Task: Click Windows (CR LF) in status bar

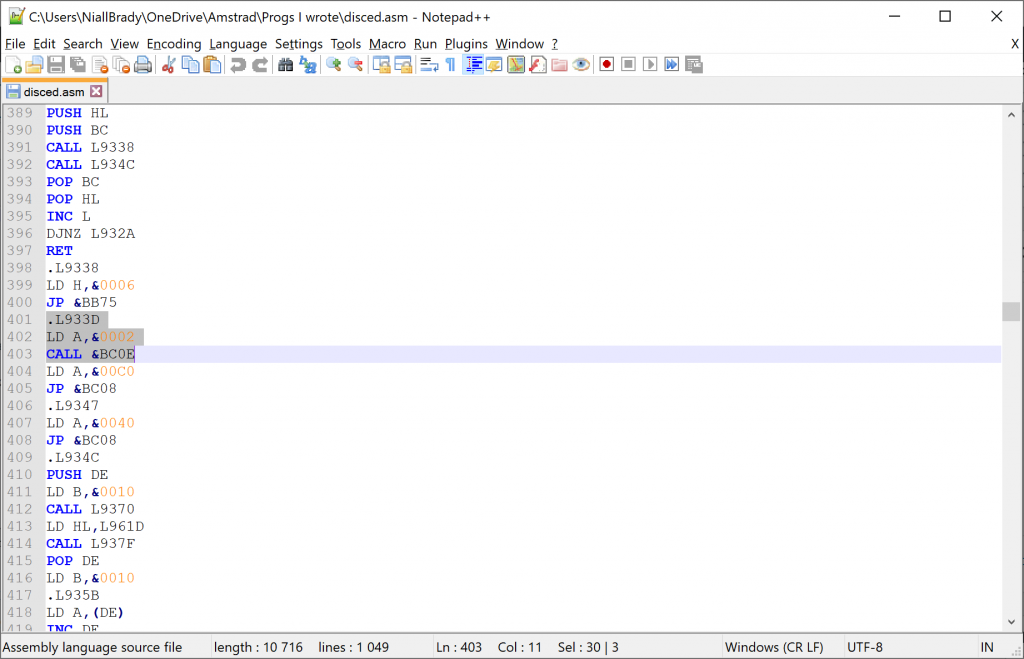Action: coord(774,647)
